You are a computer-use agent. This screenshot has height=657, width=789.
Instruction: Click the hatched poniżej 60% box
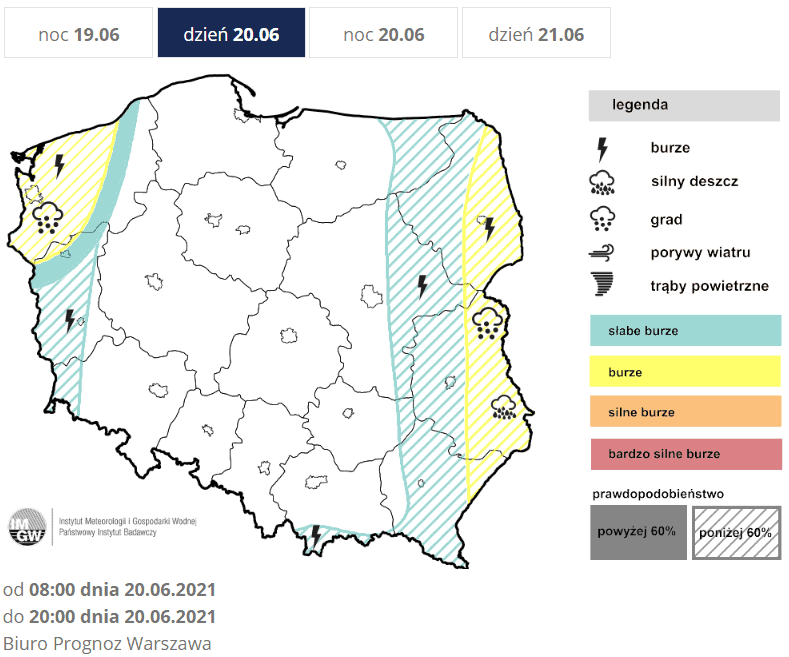[737, 533]
